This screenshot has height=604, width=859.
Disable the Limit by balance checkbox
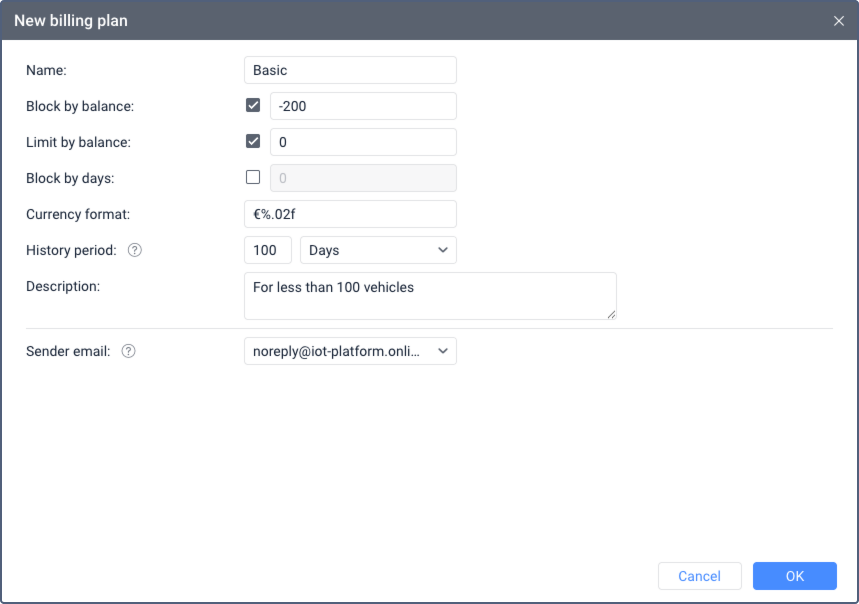(x=253, y=142)
